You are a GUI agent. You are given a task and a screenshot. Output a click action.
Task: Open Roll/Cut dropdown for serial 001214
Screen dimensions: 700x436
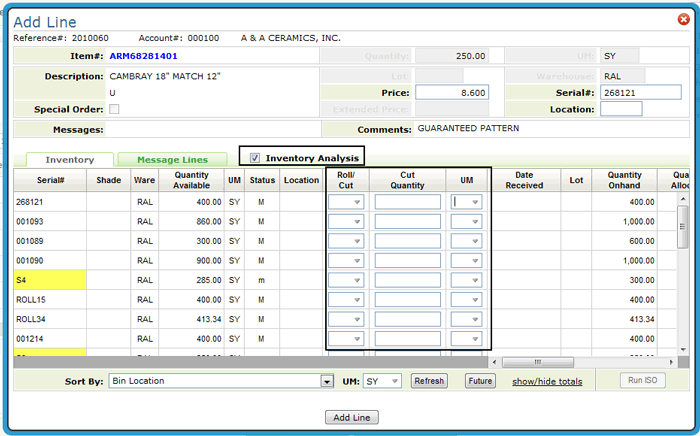pyautogui.click(x=346, y=339)
